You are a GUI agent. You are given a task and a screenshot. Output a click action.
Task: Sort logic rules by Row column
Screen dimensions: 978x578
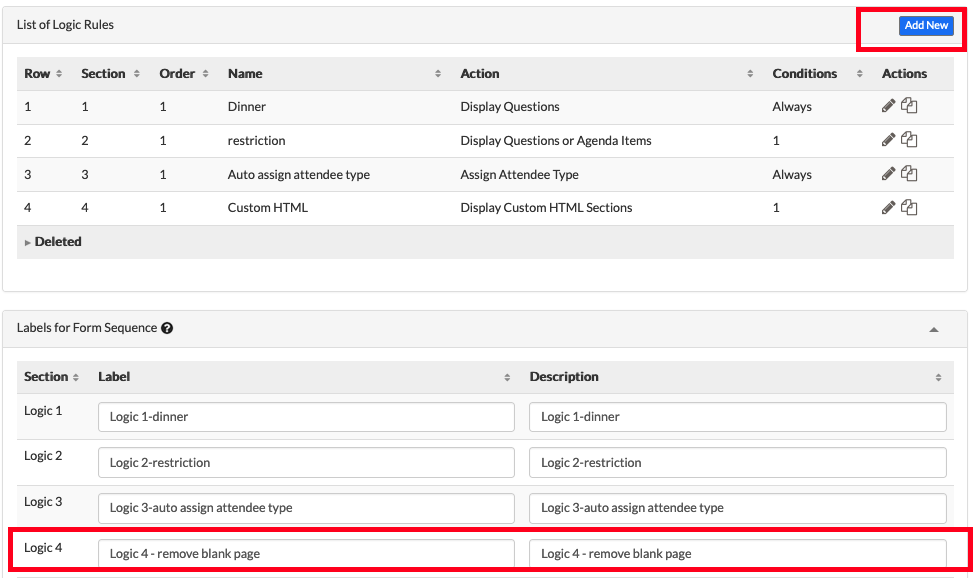[59, 74]
